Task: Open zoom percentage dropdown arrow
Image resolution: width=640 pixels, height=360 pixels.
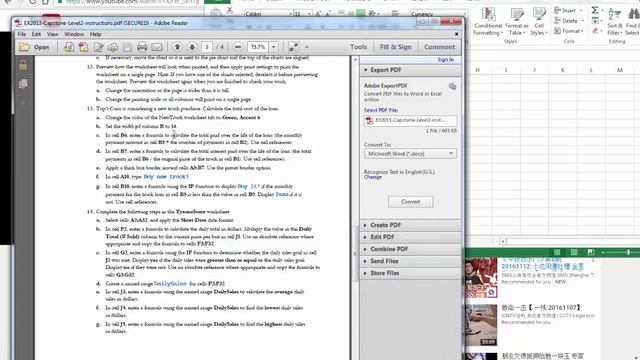Action: pos(274,47)
